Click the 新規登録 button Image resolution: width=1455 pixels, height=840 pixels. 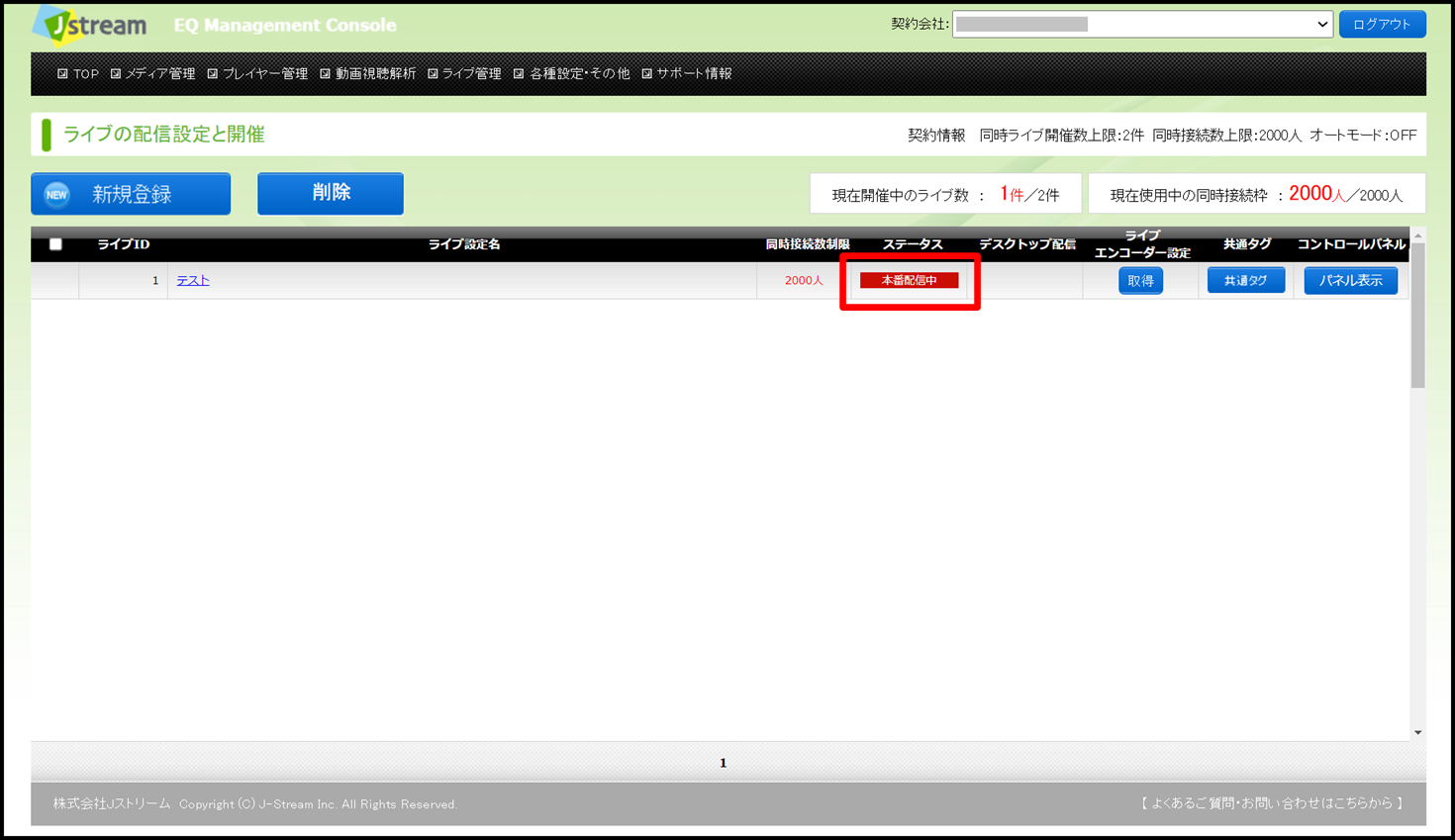click(131, 194)
